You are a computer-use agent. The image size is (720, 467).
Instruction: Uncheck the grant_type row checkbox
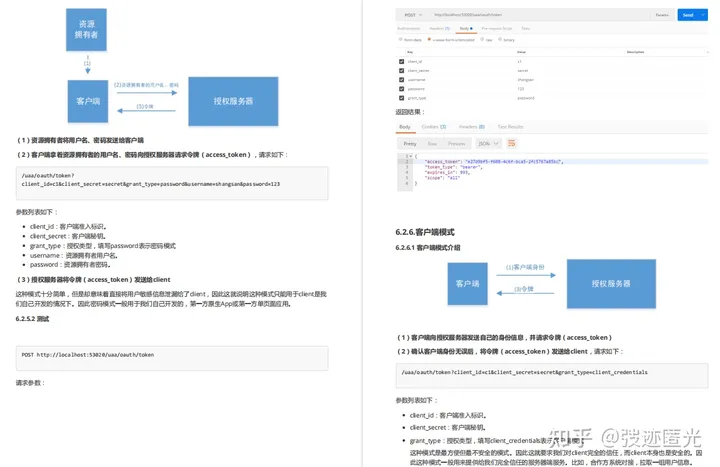(401, 98)
